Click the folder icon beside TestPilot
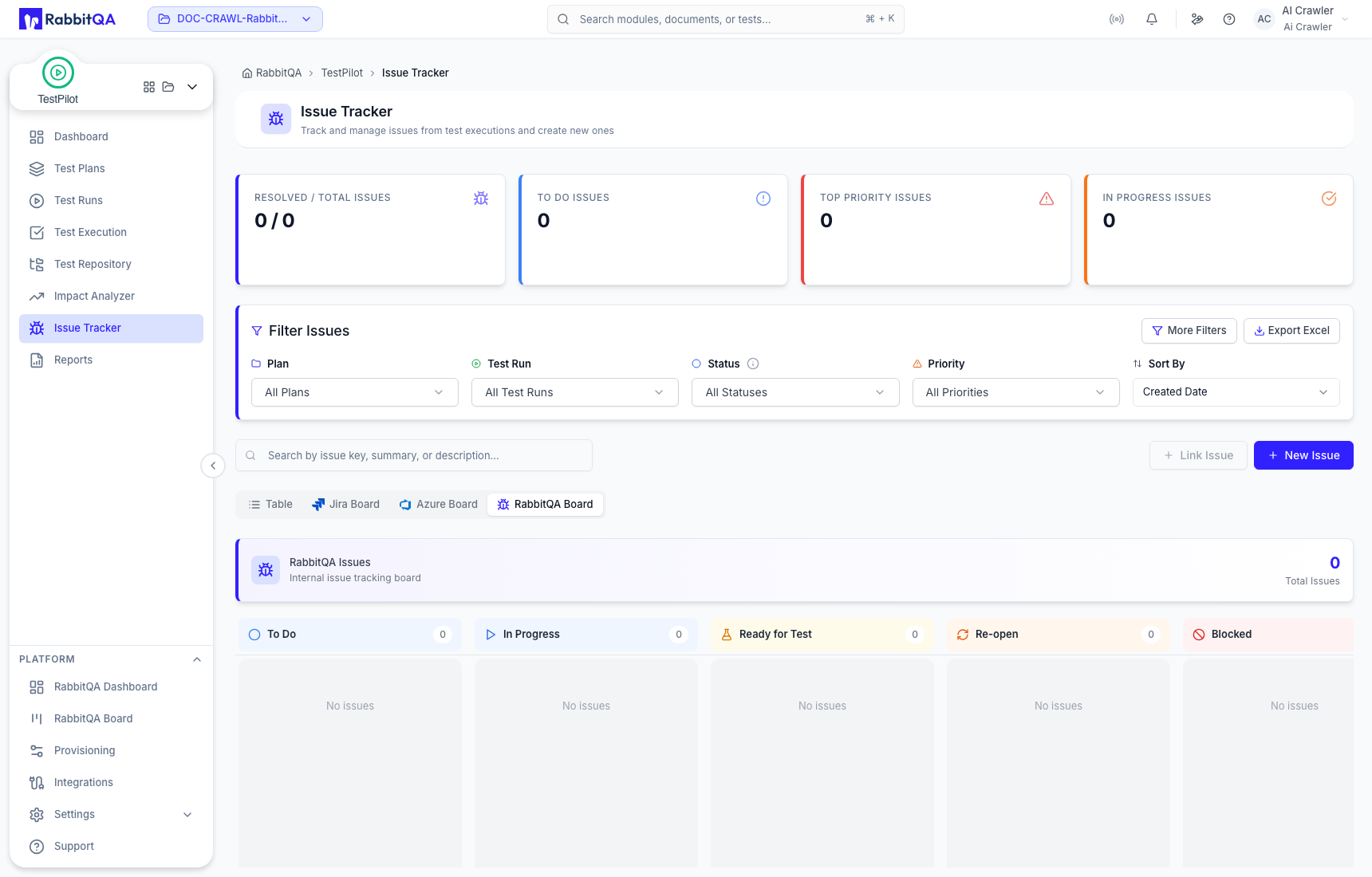The image size is (1372, 877). (x=168, y=87)
